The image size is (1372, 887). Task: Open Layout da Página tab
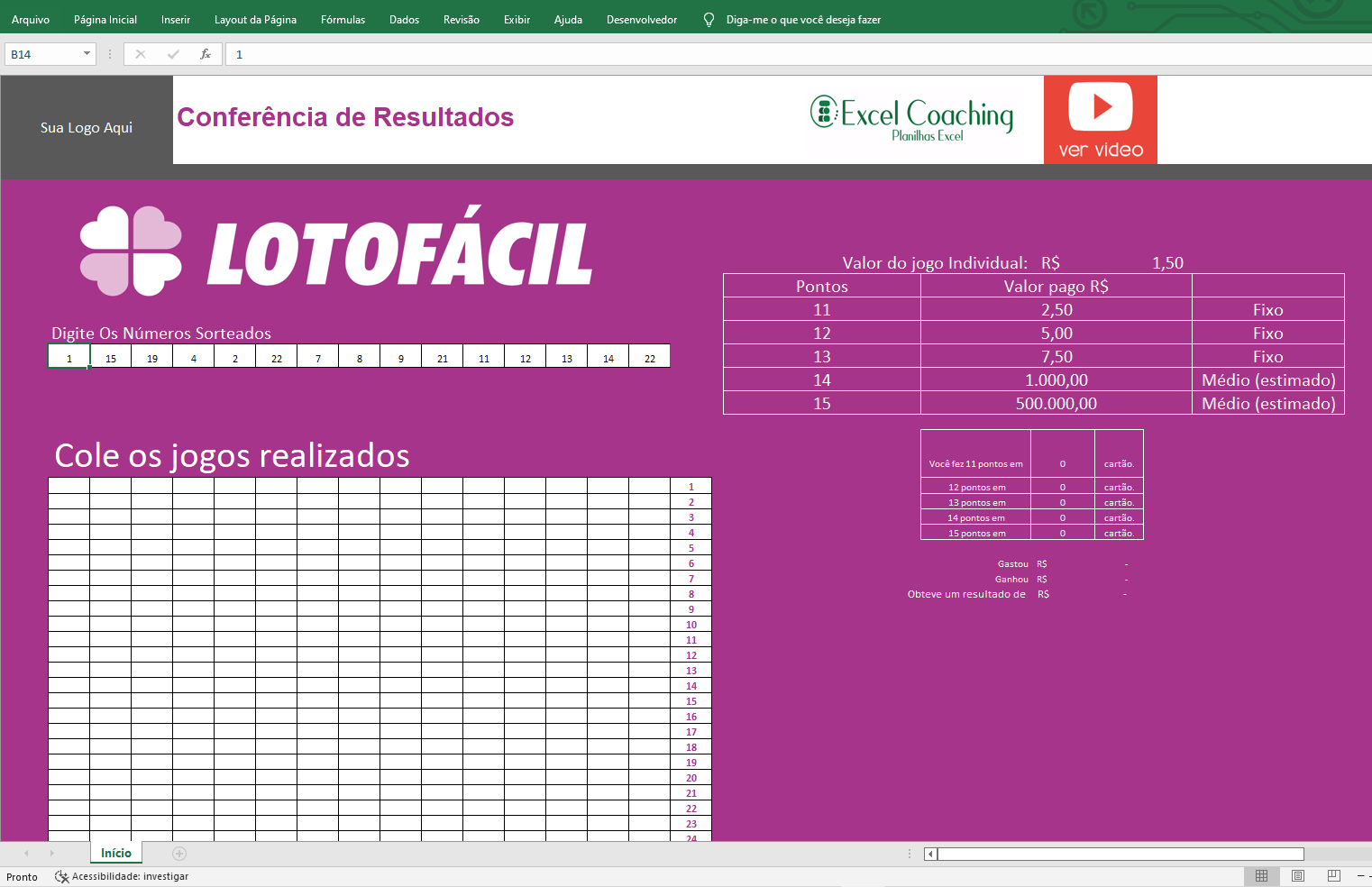[255, 19]
